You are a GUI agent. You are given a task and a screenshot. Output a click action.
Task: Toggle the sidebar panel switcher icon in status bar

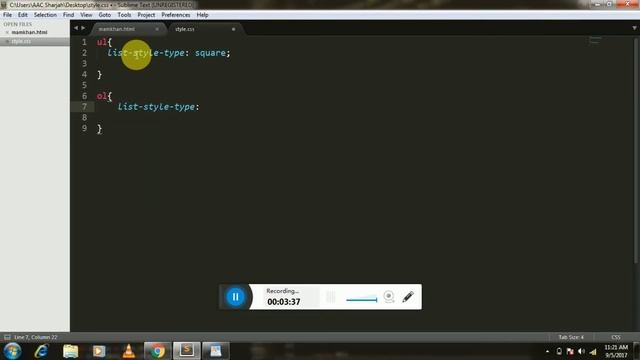pos(7,337)
